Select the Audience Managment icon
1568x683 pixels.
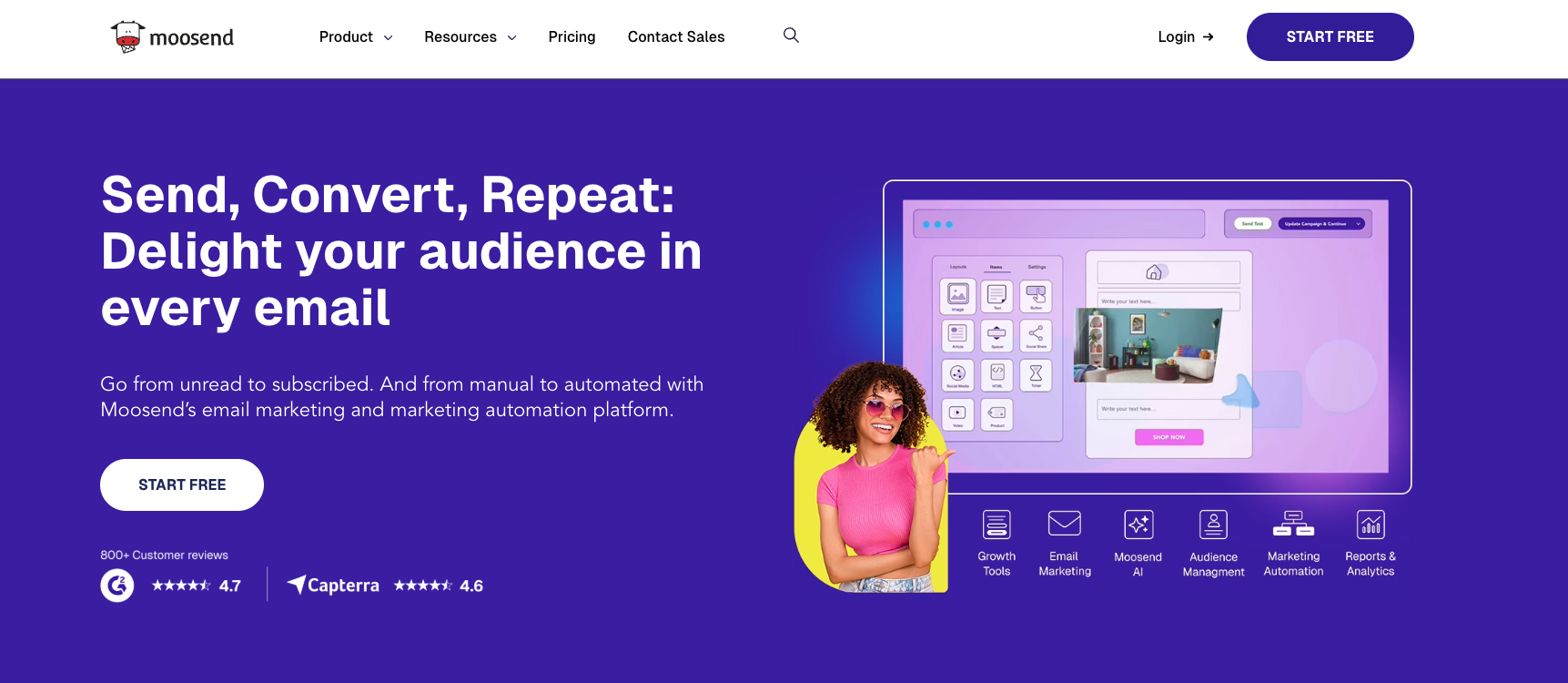coord(1213,525)
